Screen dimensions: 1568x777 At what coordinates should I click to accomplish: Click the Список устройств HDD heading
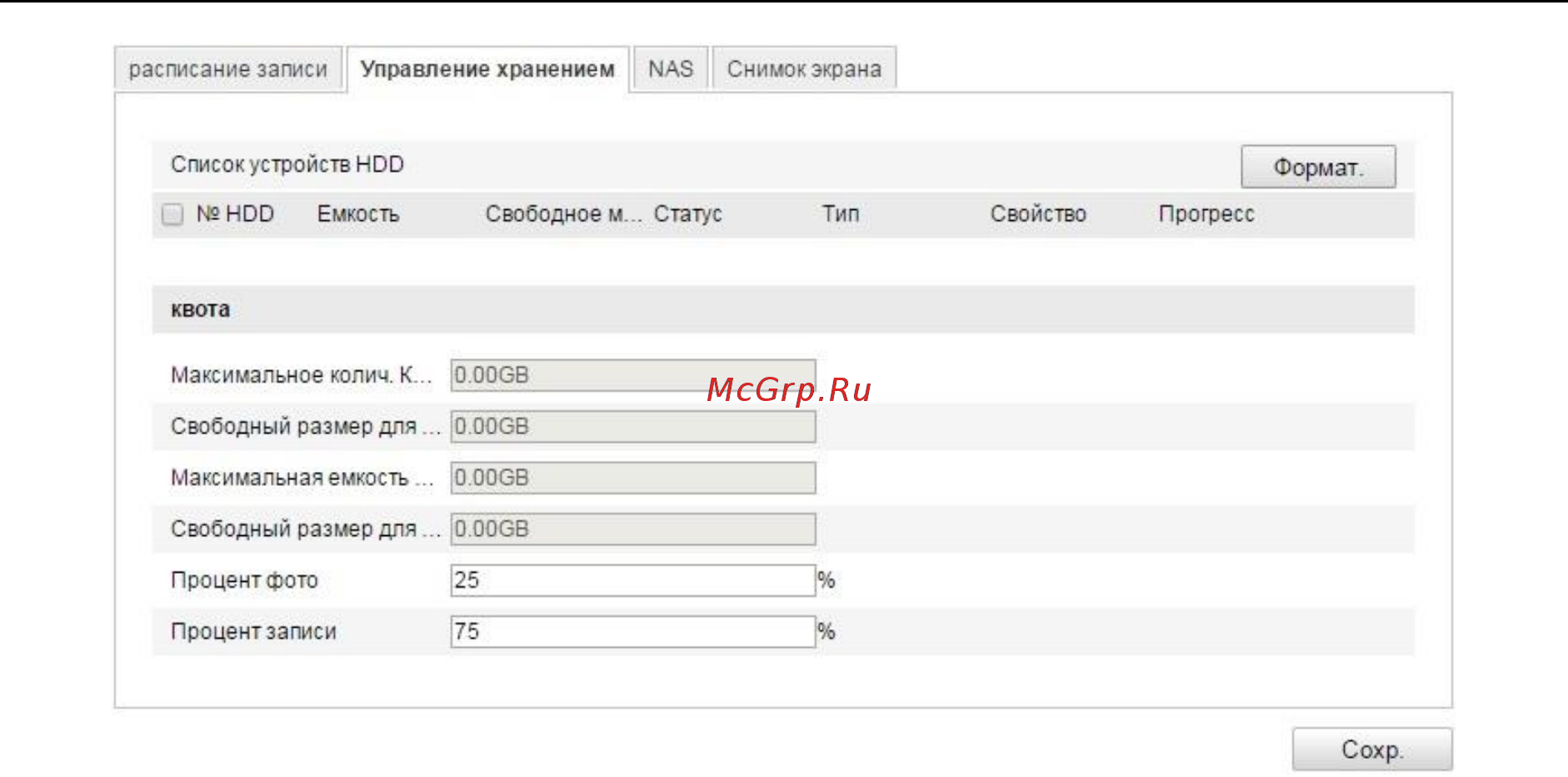point(287,165)
